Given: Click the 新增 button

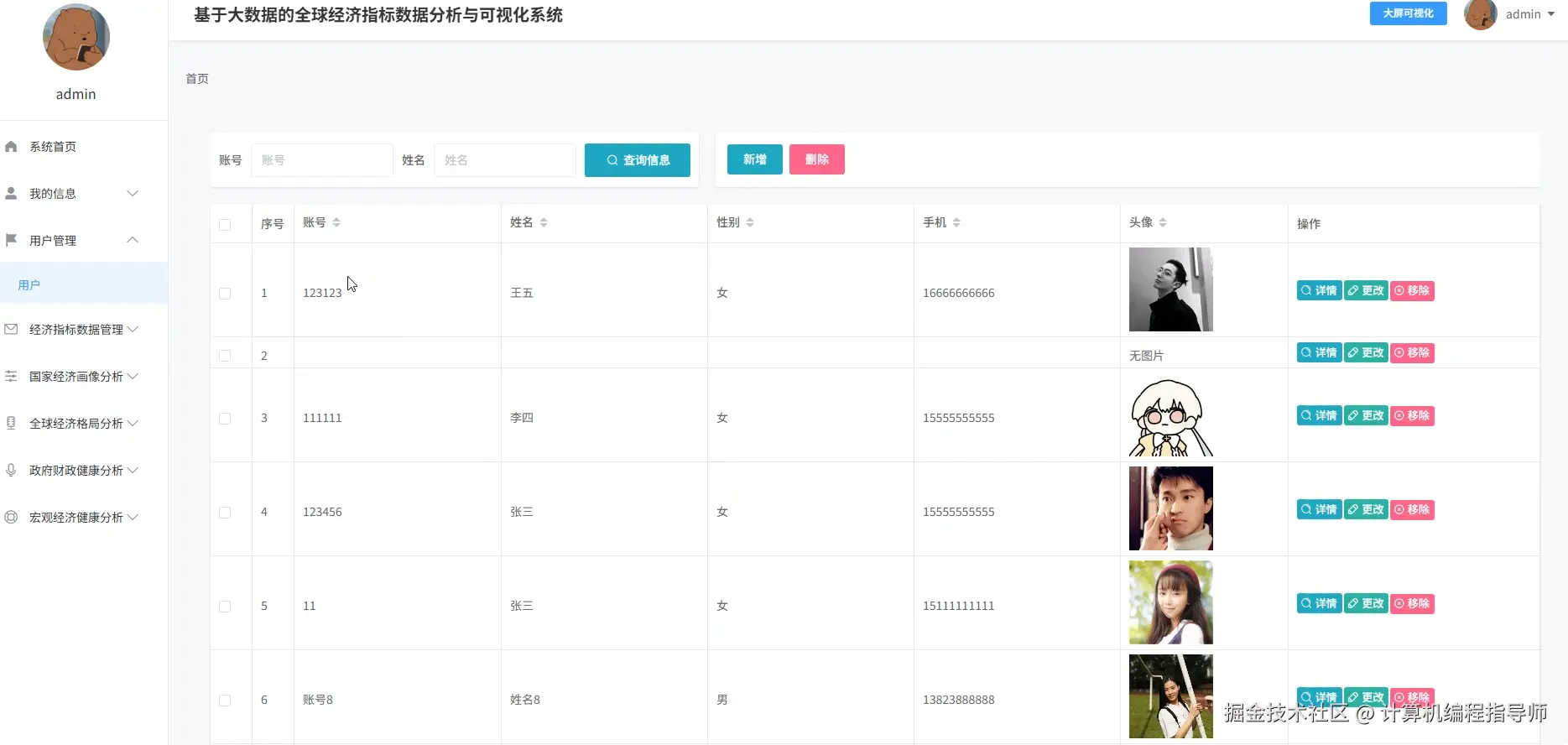Looking at the screenshot, I should point(755,159).
